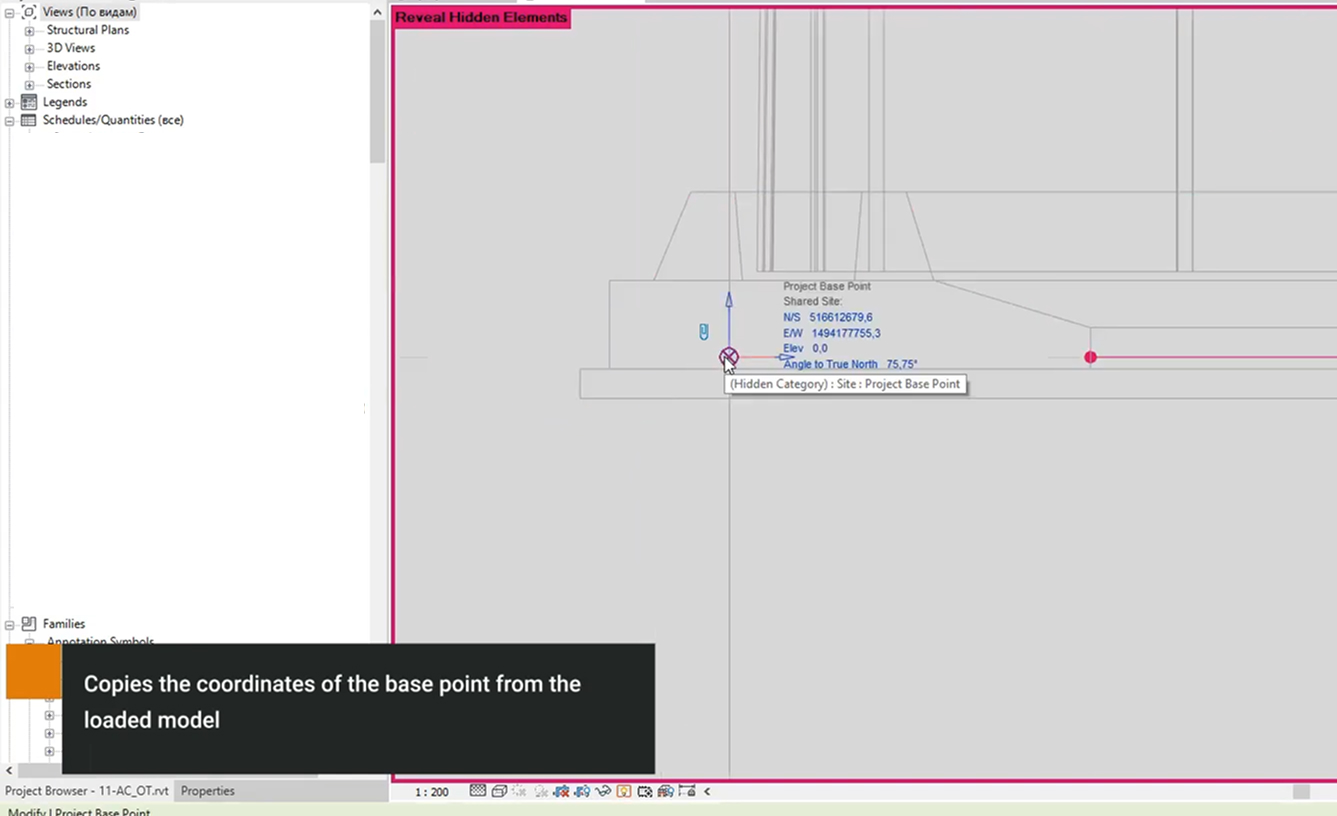The width and height of the screenshot is (1337, 816).
Task: Click the red survey point marker
Action: [x=1090, y=357]
